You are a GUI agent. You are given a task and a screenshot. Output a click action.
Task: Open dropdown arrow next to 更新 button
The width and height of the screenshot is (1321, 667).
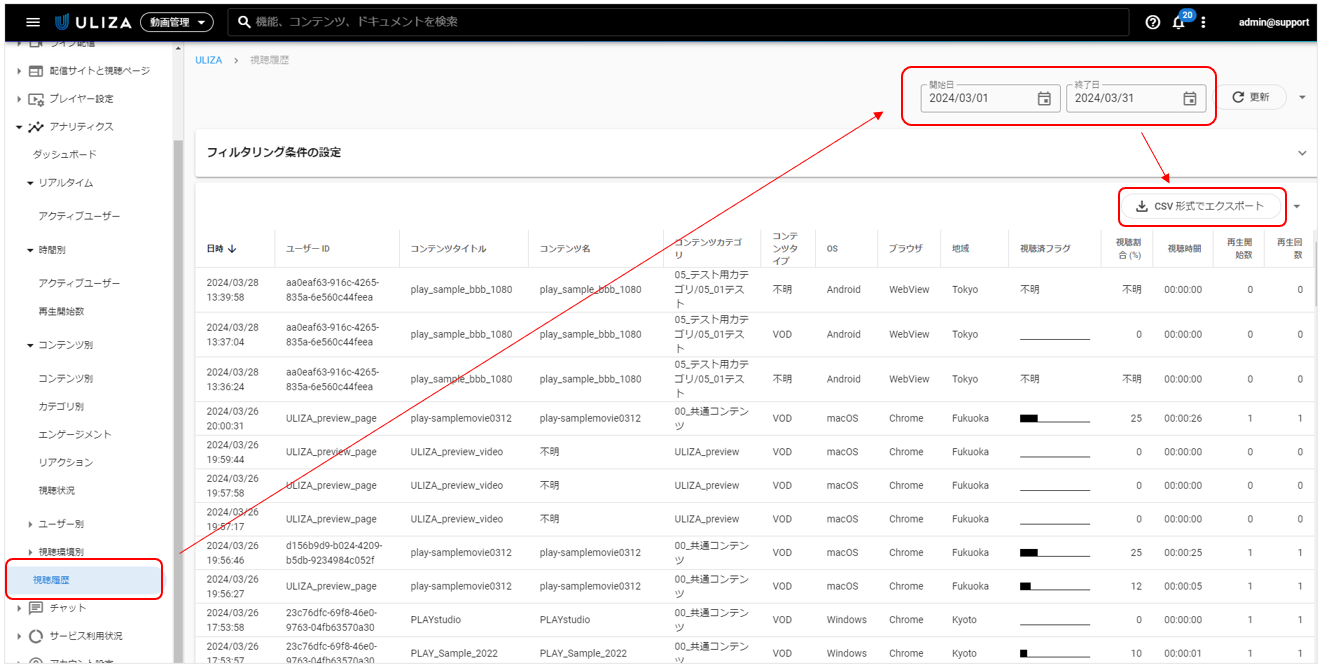pos(1302,97)
